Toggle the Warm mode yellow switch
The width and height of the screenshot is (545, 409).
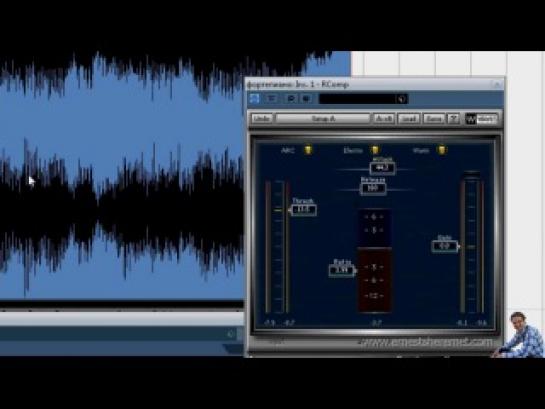(x=441, y=150)
